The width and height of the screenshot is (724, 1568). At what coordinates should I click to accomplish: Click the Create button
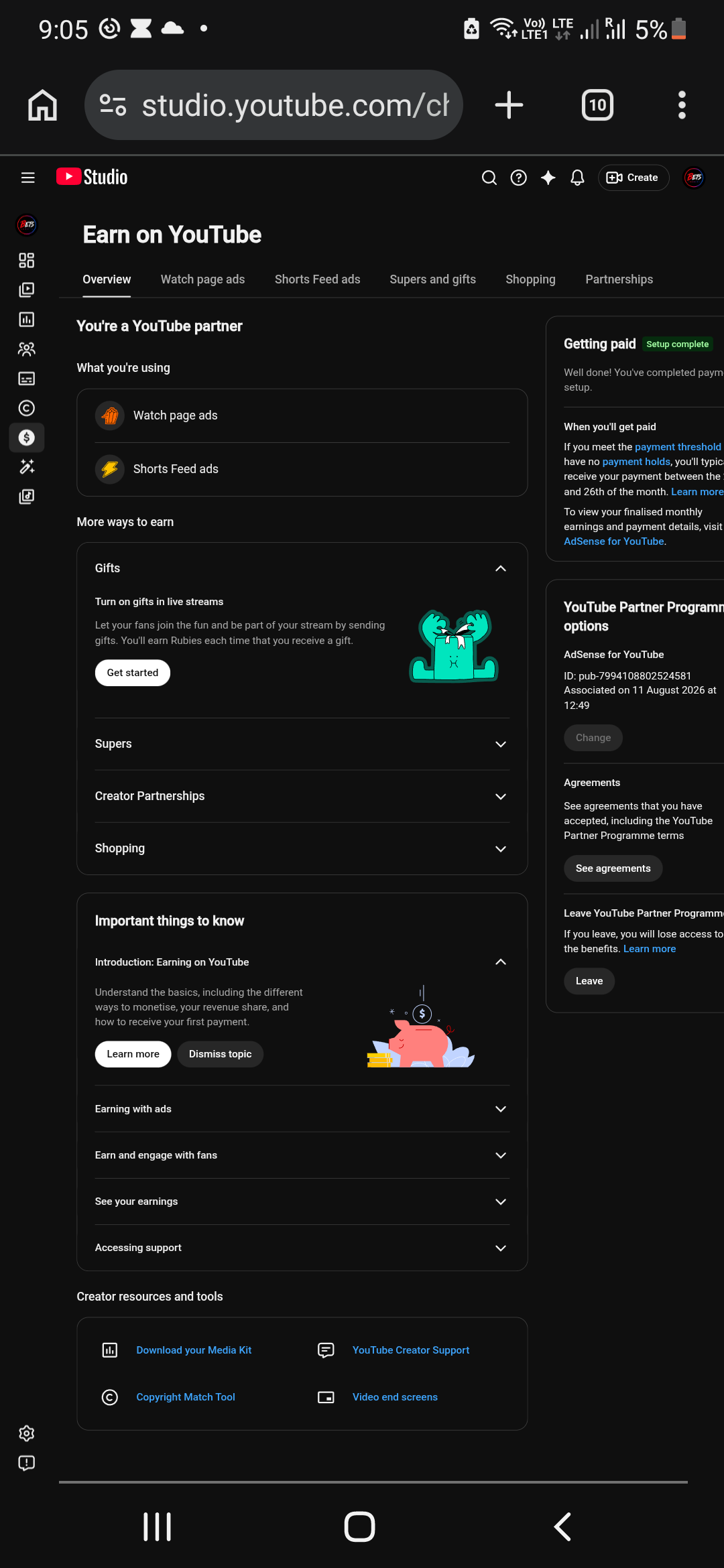(x=633, y=178)
